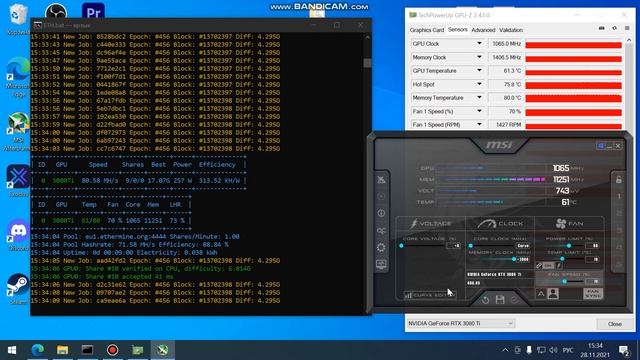Screen dimensions: 640x360
Task: Switch to the Validation tab
Action: (x=511, y=30)
